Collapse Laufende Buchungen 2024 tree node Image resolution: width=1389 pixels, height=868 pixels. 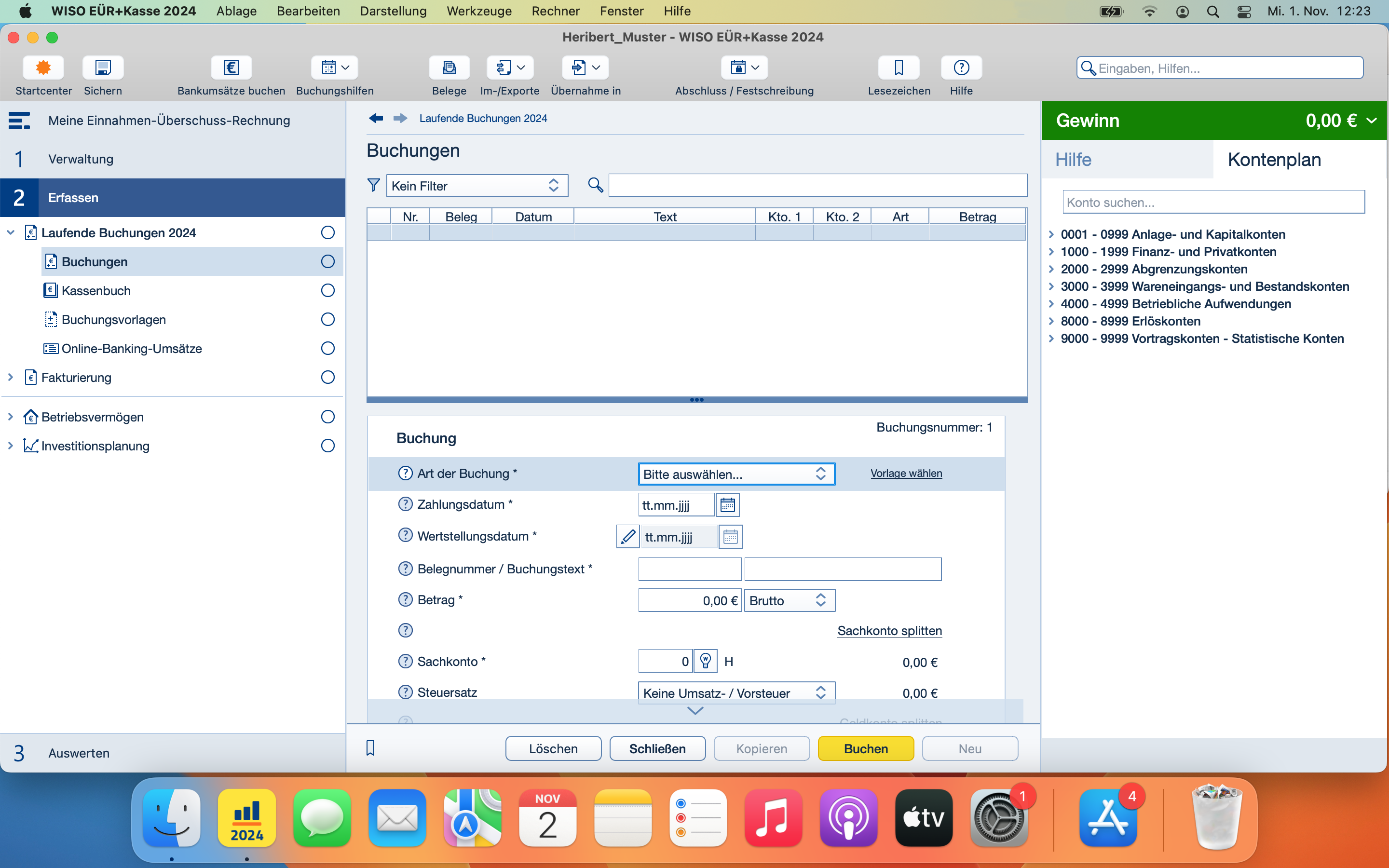tap(10, 232)
